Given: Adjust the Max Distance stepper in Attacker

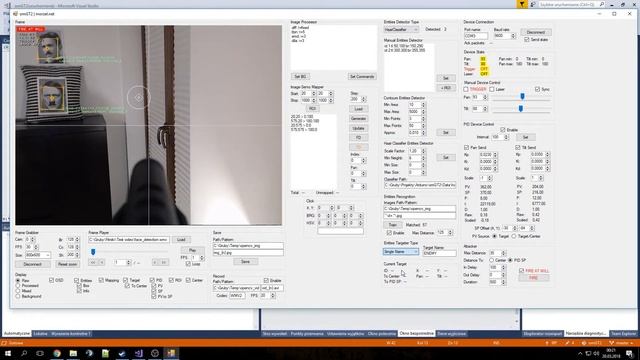Looking at the screenshot, I should coord(503,253).
